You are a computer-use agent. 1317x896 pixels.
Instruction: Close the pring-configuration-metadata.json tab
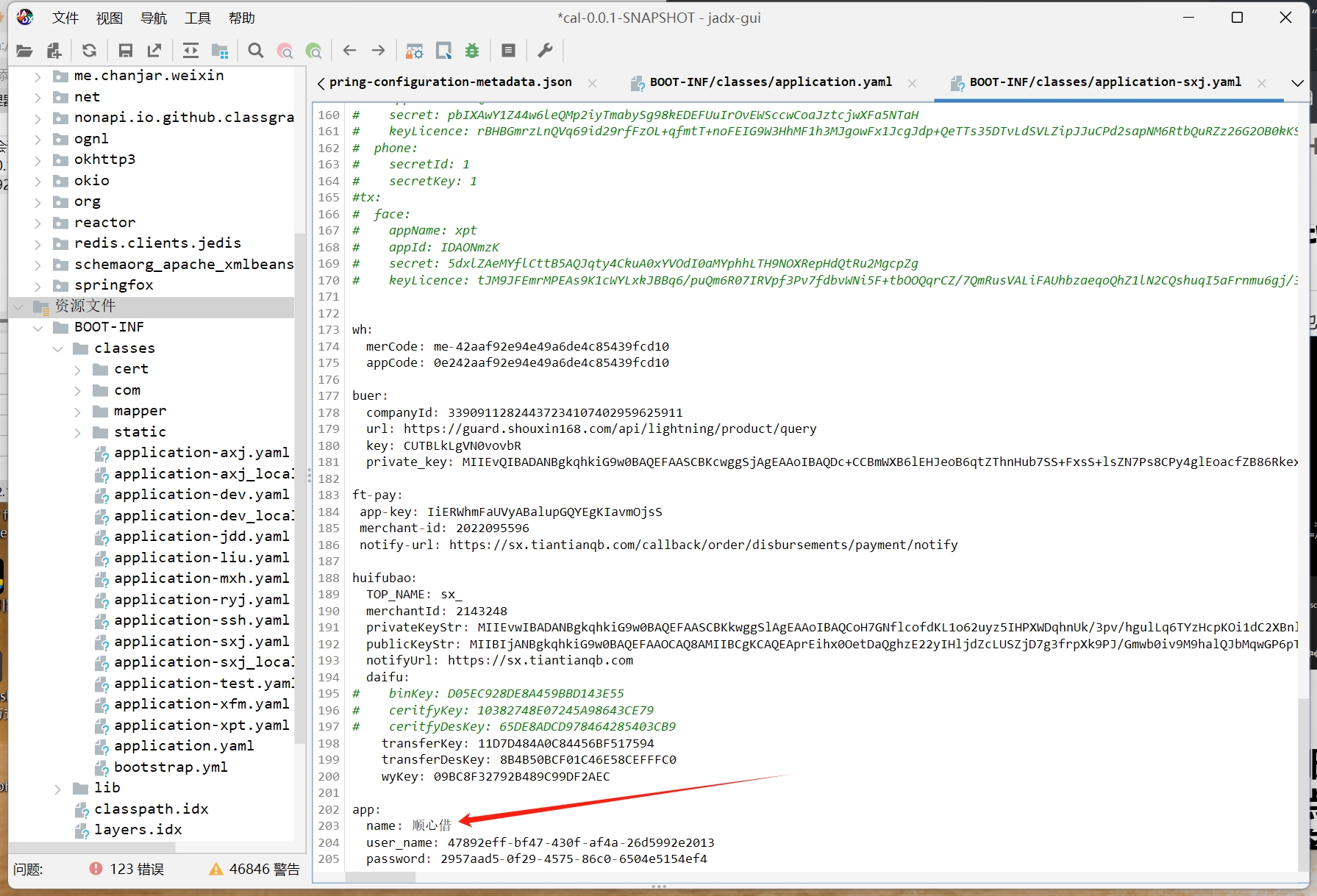point(592,83)
